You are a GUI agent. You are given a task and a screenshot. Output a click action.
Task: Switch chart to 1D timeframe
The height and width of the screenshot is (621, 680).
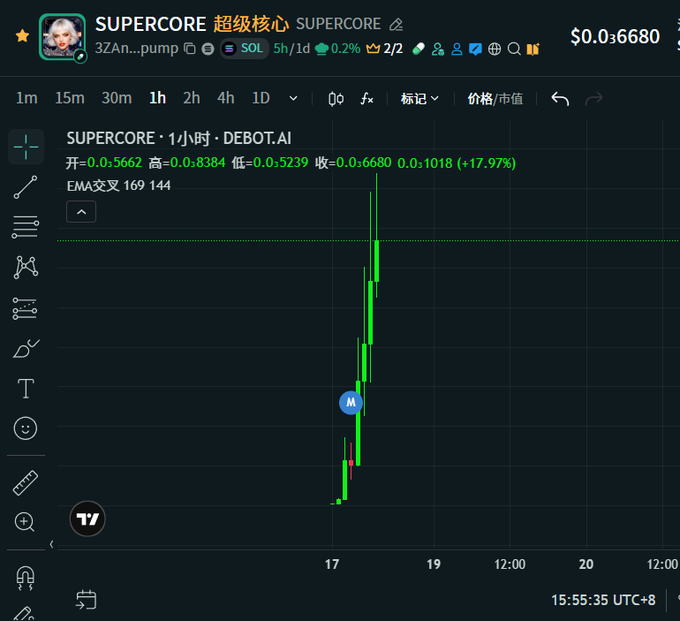pyautogui.click(x=261, y=98)
